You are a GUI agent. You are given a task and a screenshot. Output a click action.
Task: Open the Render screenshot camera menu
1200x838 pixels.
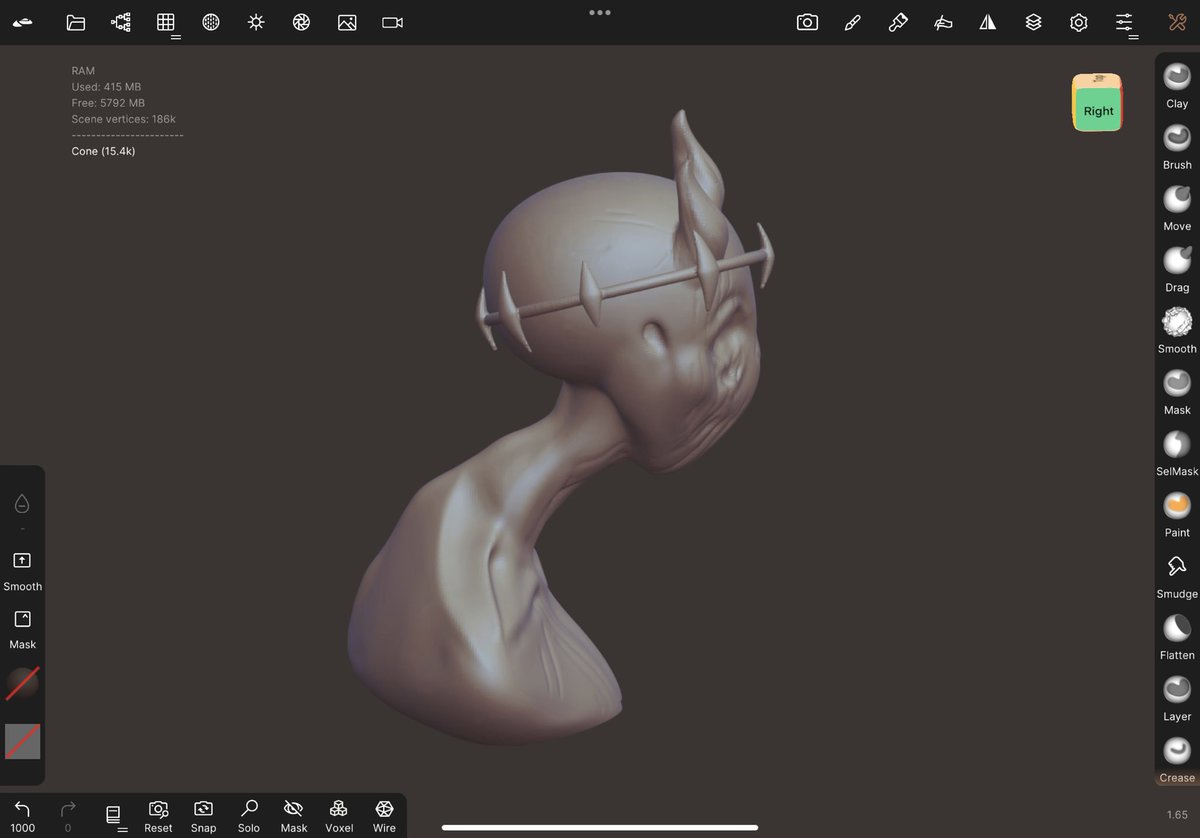807,22
